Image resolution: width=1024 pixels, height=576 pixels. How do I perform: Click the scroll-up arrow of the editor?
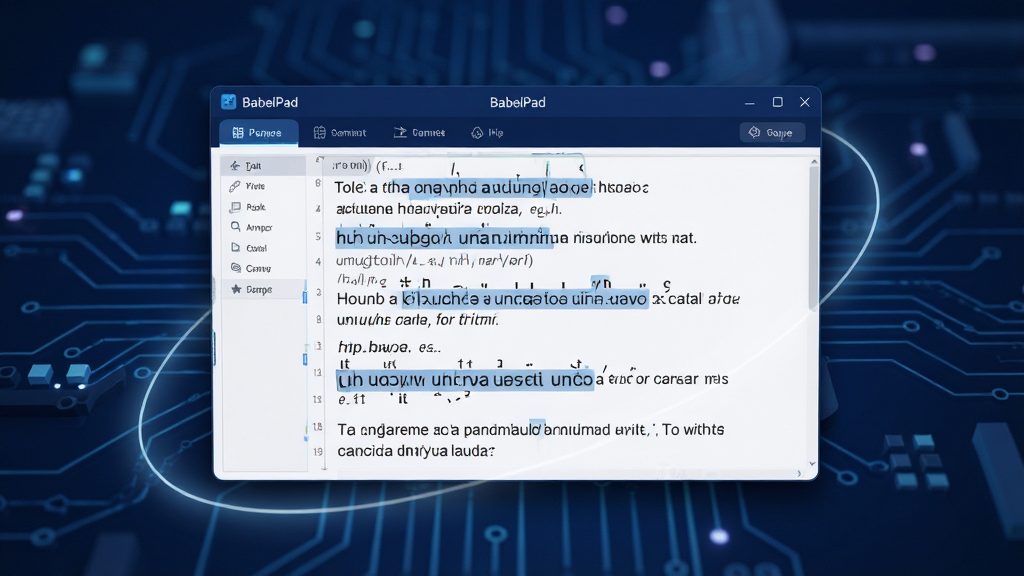pyautogui.click(x=814, y=161)
